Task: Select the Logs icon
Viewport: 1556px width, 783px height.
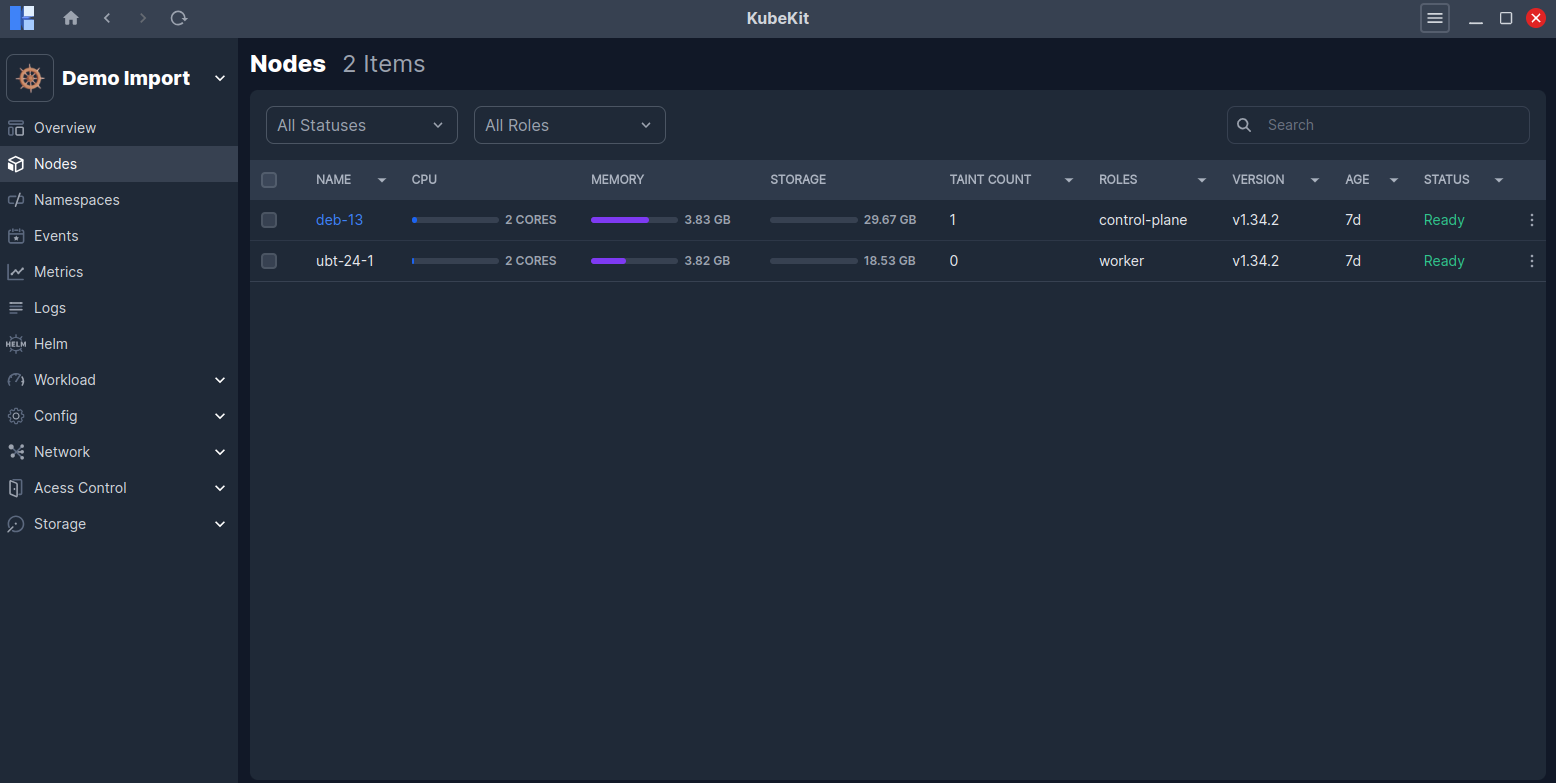Action: [16, 307]
